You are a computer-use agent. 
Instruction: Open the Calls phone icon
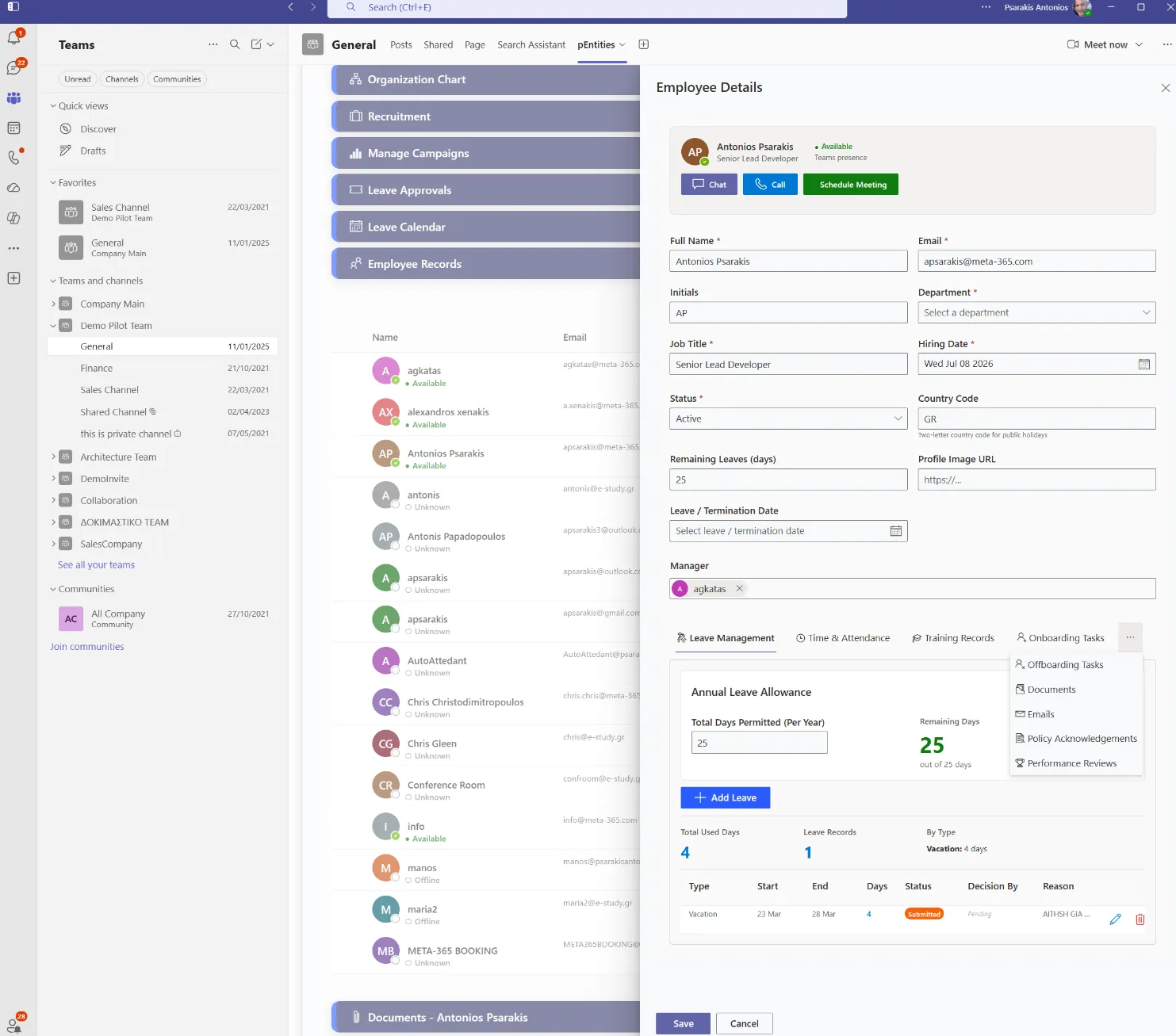(x=13, y=158)
